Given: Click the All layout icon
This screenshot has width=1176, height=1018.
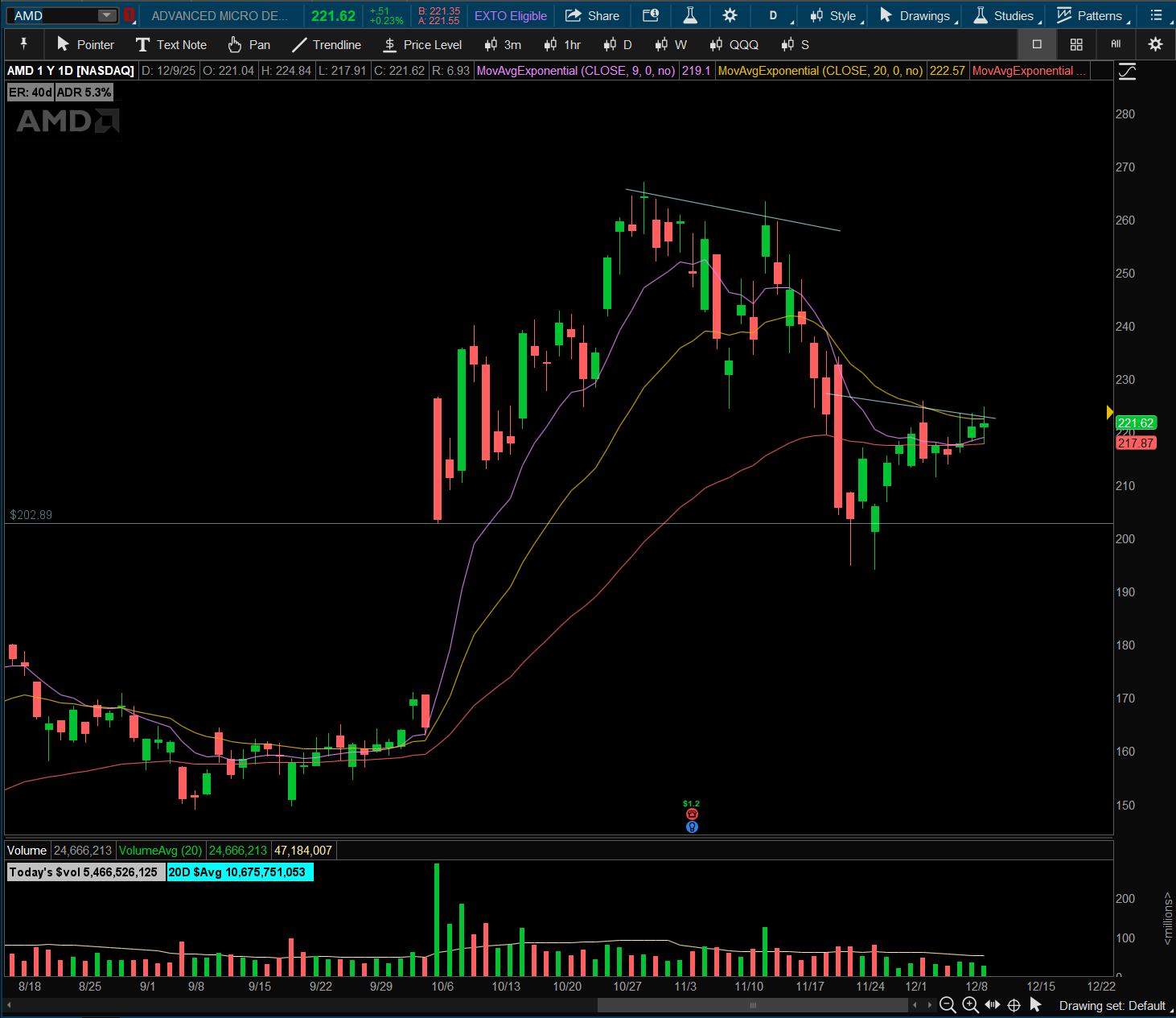Looking at the screenshot, I should coord(1116,44).
